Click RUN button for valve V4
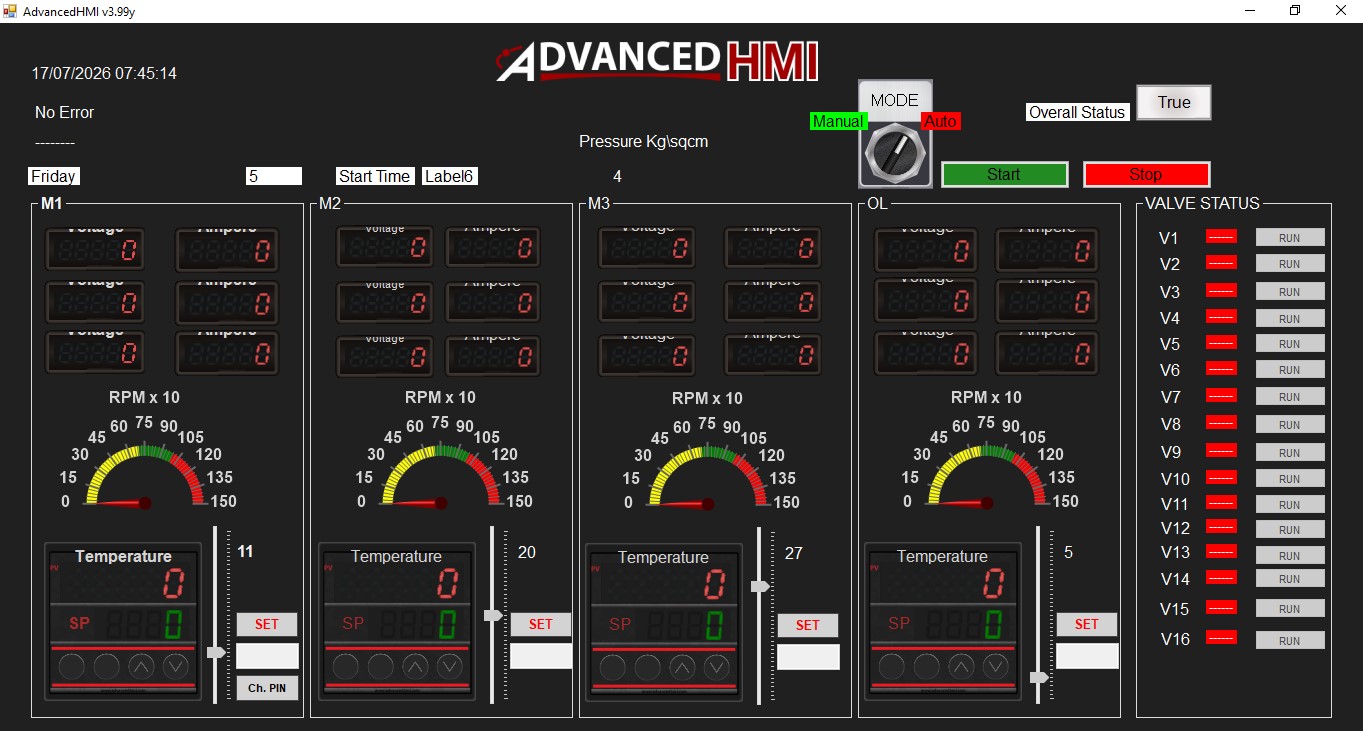1363x731 pixels. pyautogui.click(x=1290, y=318)
